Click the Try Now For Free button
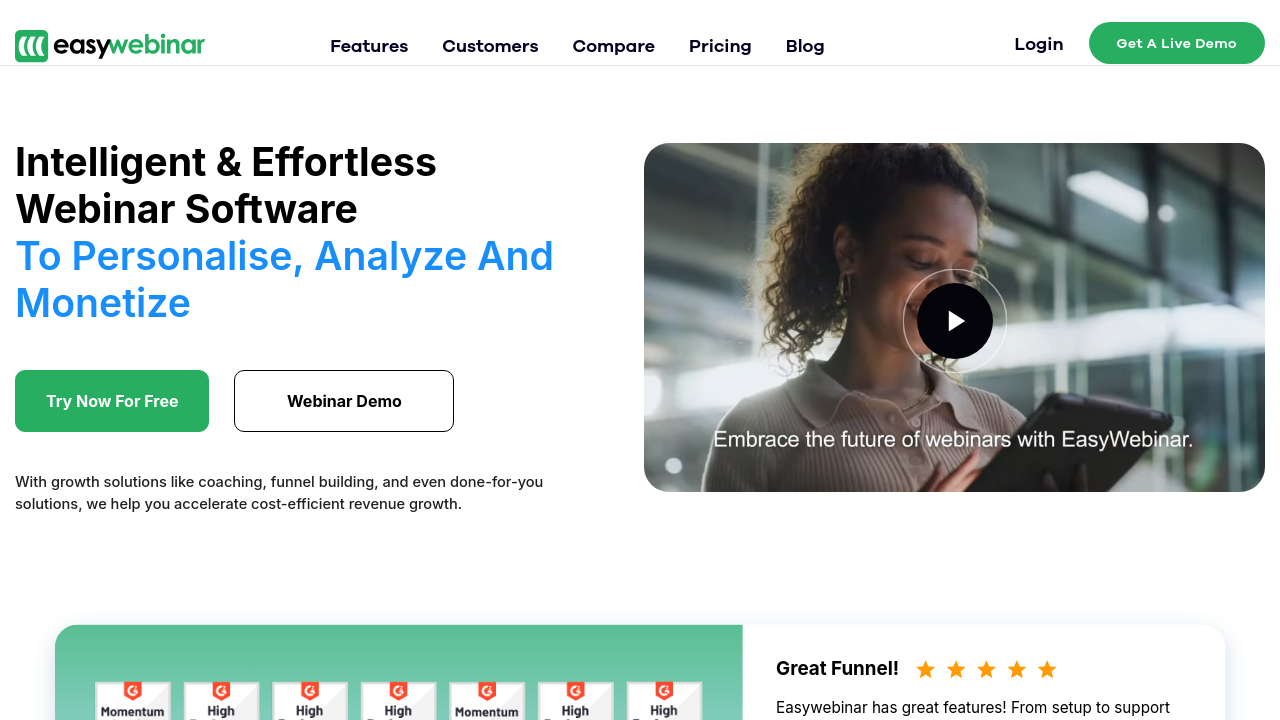 click(112, 401)
